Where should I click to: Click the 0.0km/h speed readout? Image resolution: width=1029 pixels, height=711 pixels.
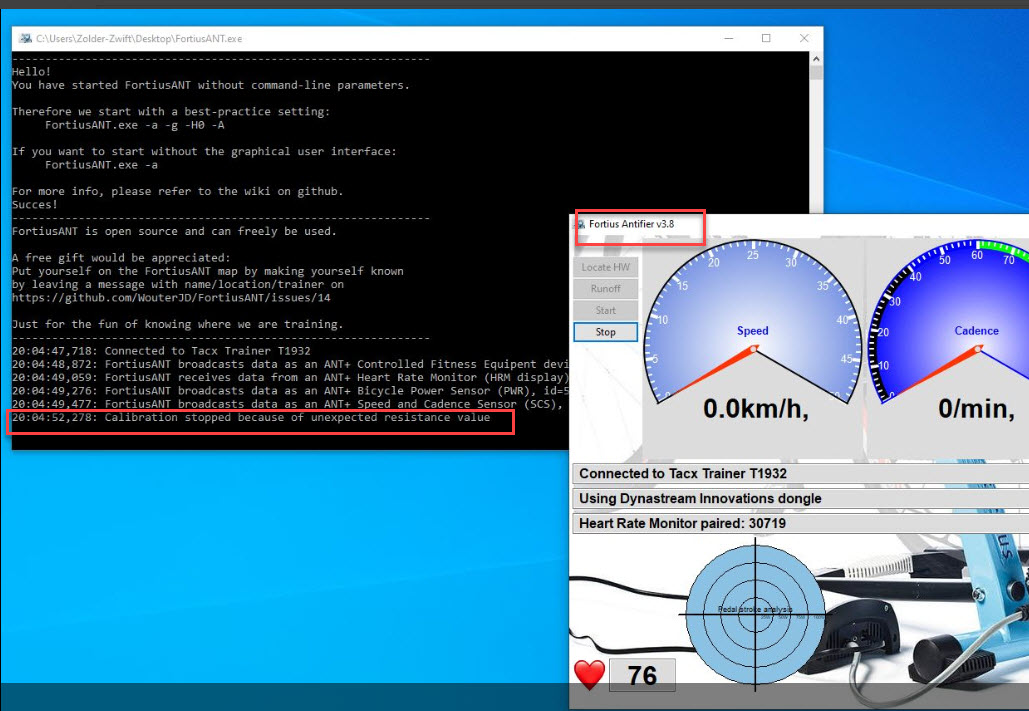(x=755, y=409)
